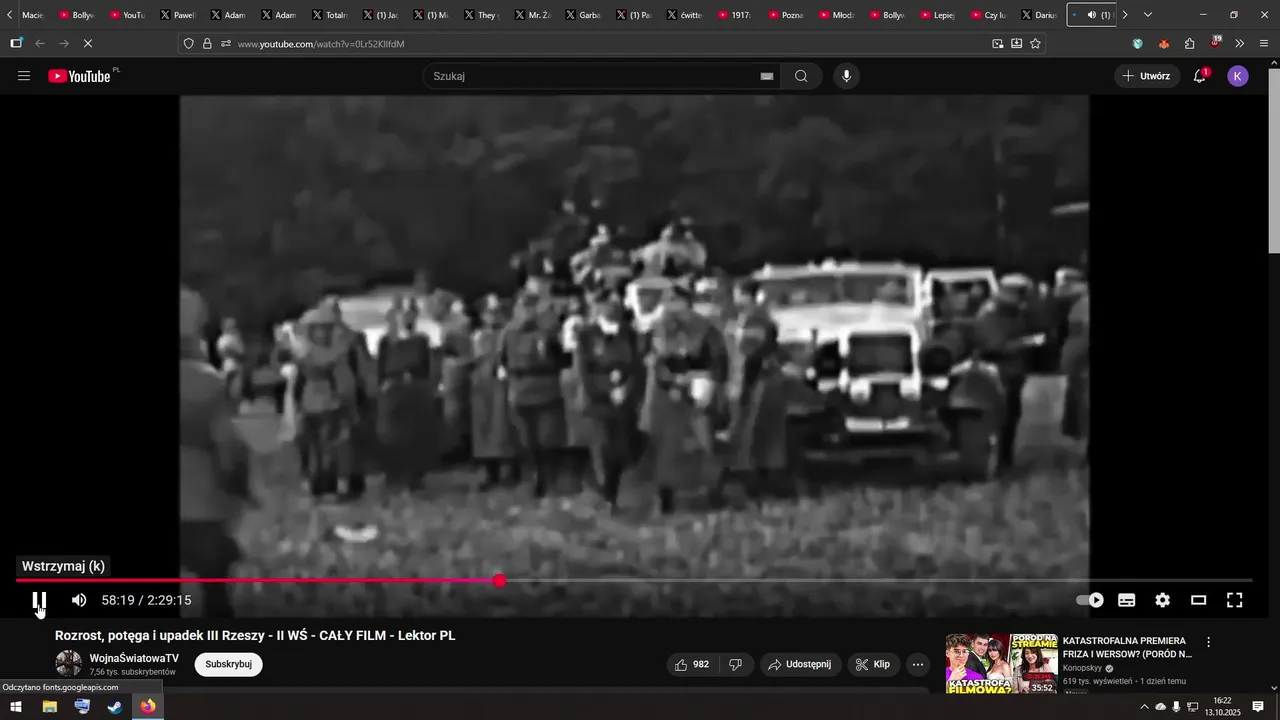Pause the video with the Wstrzymaj button

click(39, 600)
